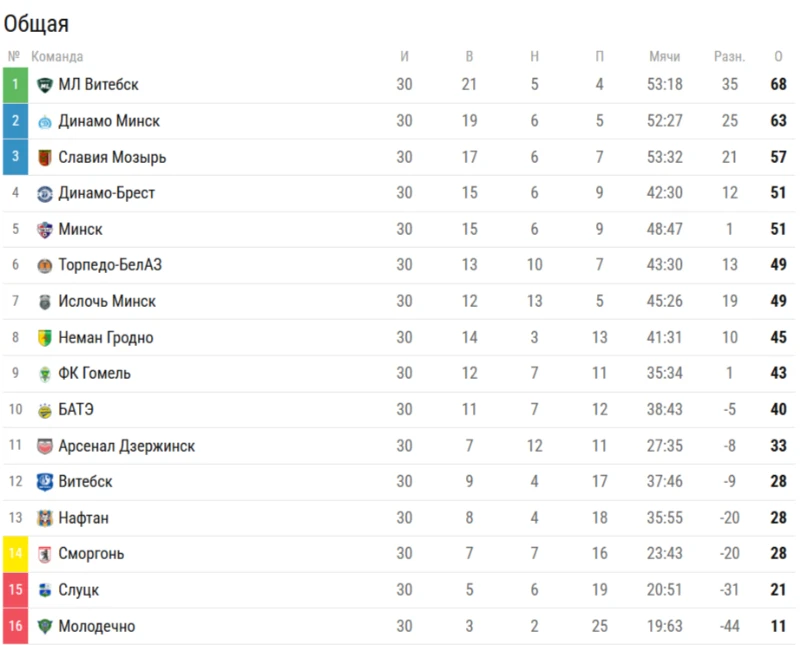Open the ФК Гомель team link

coord(94,374)
